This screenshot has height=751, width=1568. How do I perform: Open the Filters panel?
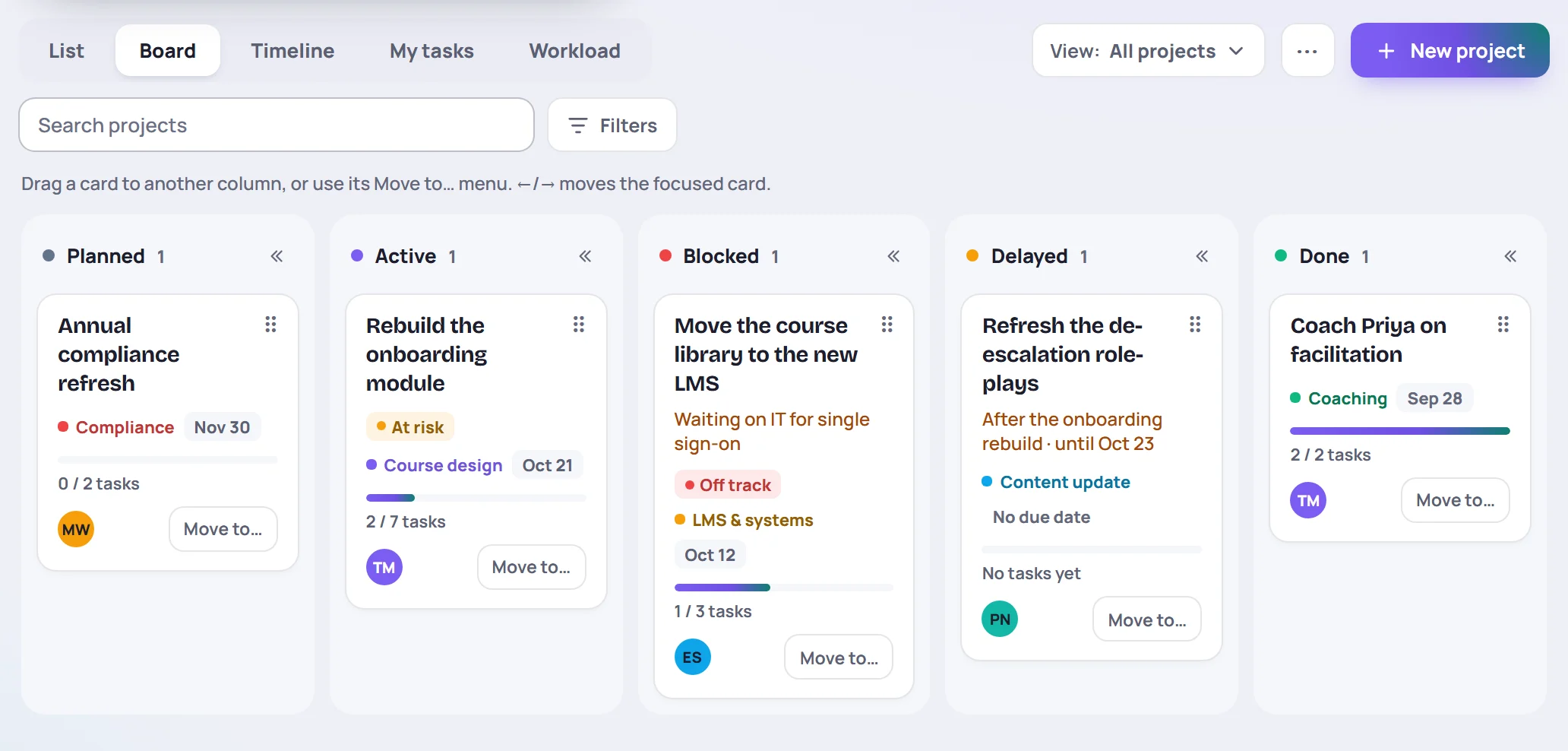tap(612, 125)
